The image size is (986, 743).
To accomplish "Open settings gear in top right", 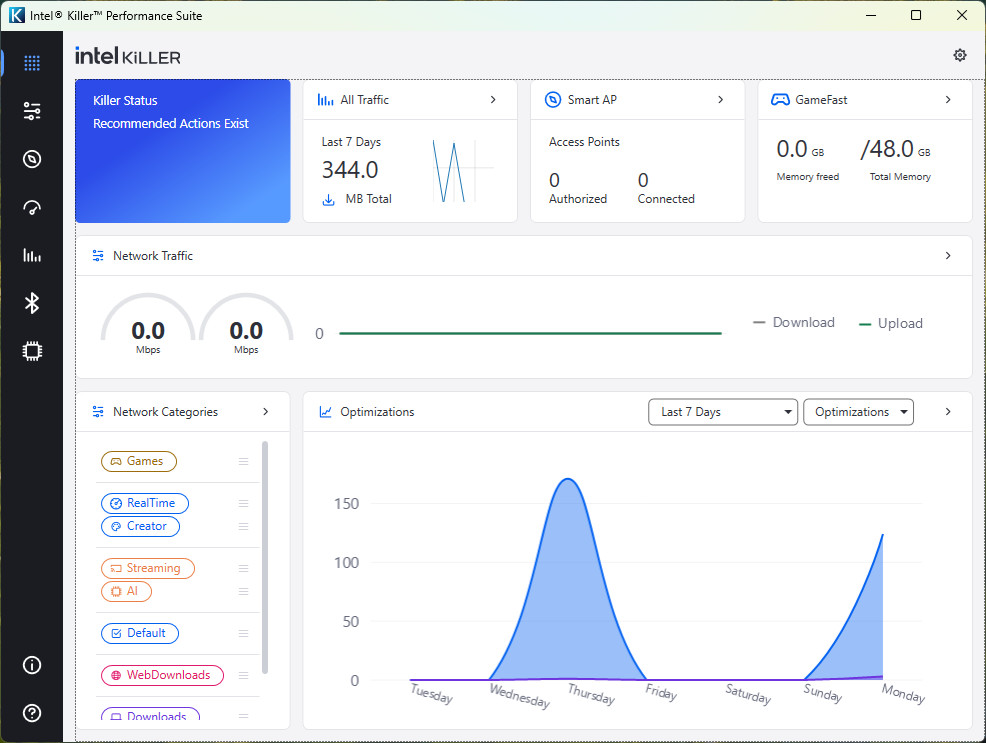I will (960, 55).
